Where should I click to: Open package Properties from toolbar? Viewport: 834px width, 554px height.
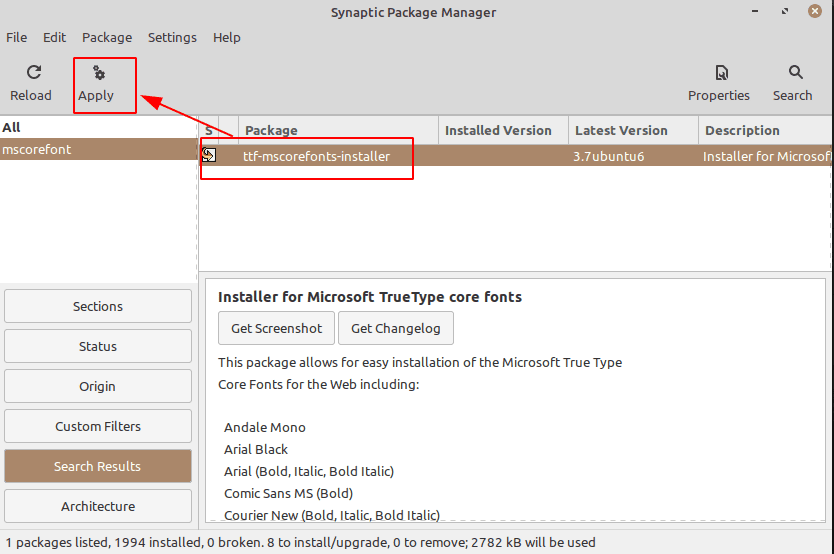(x=719, y=83)
